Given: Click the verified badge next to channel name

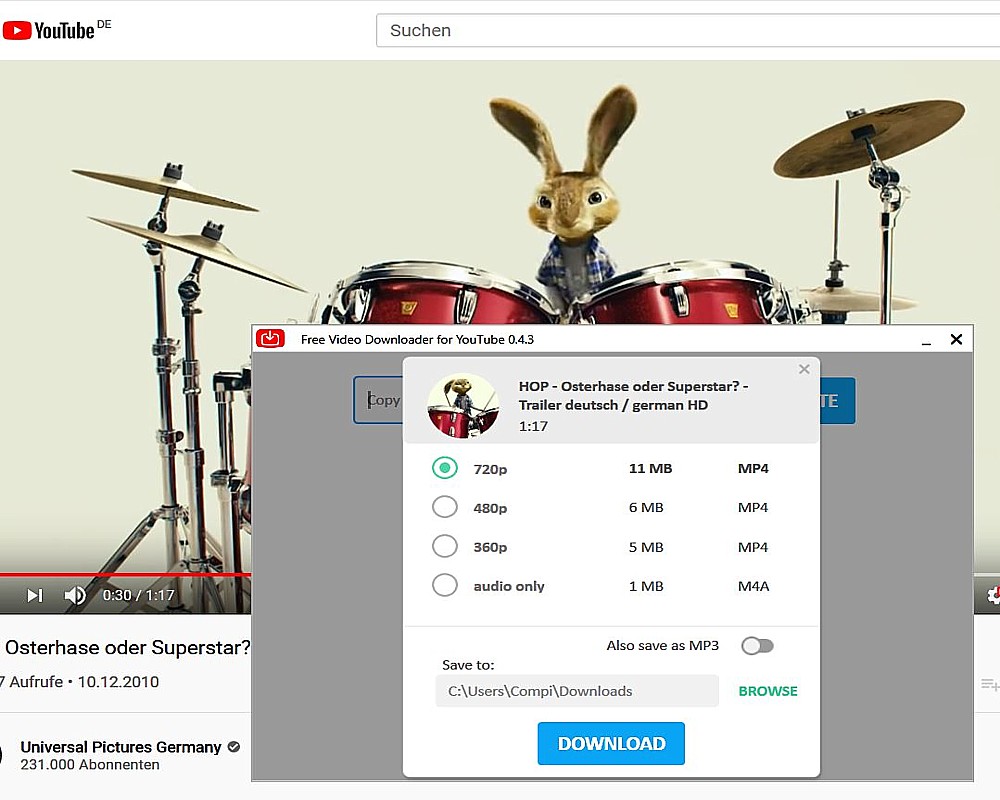Looking at the screenshot, I should click(234, 746).
